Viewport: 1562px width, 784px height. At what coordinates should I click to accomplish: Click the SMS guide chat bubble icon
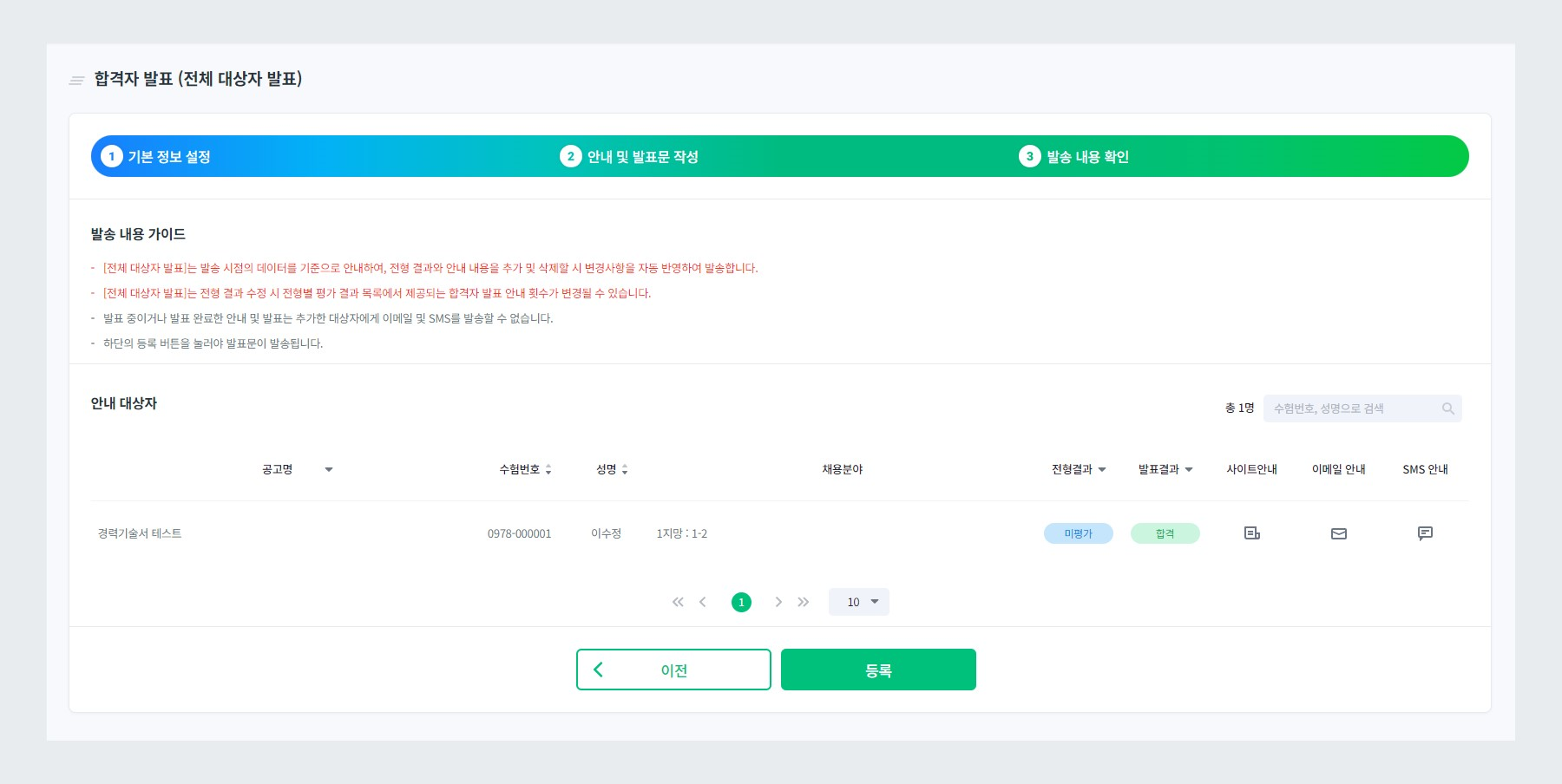(1424, 533)
